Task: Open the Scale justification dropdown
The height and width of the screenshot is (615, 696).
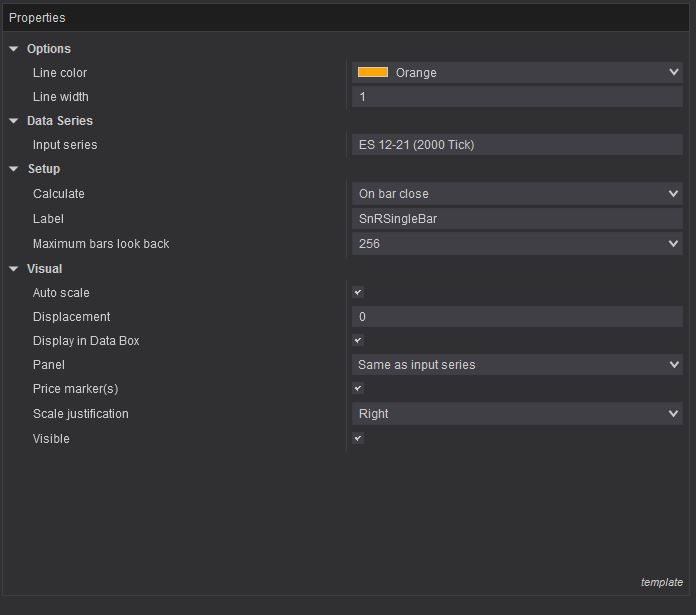Action: [673, 414]
